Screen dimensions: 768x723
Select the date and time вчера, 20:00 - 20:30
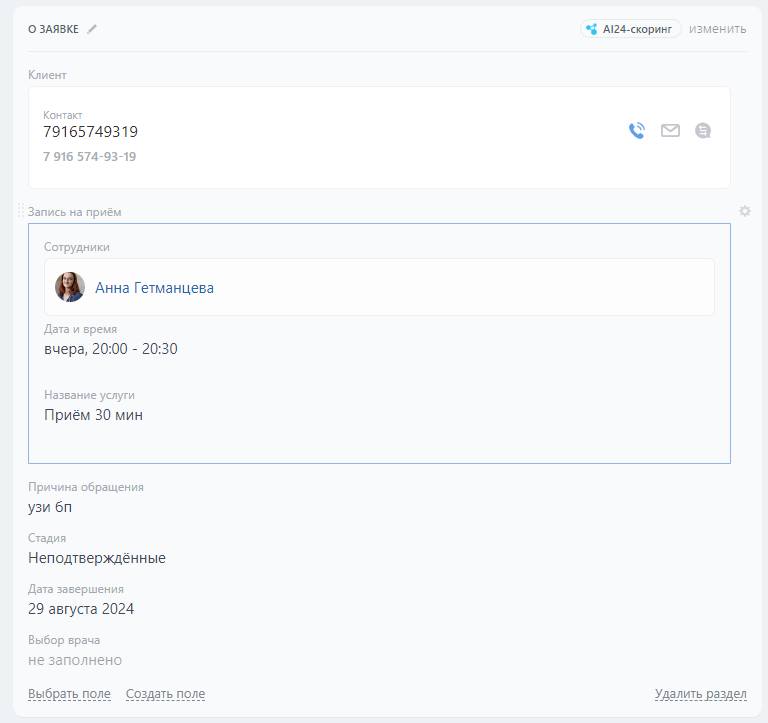[x=111, y=349]
